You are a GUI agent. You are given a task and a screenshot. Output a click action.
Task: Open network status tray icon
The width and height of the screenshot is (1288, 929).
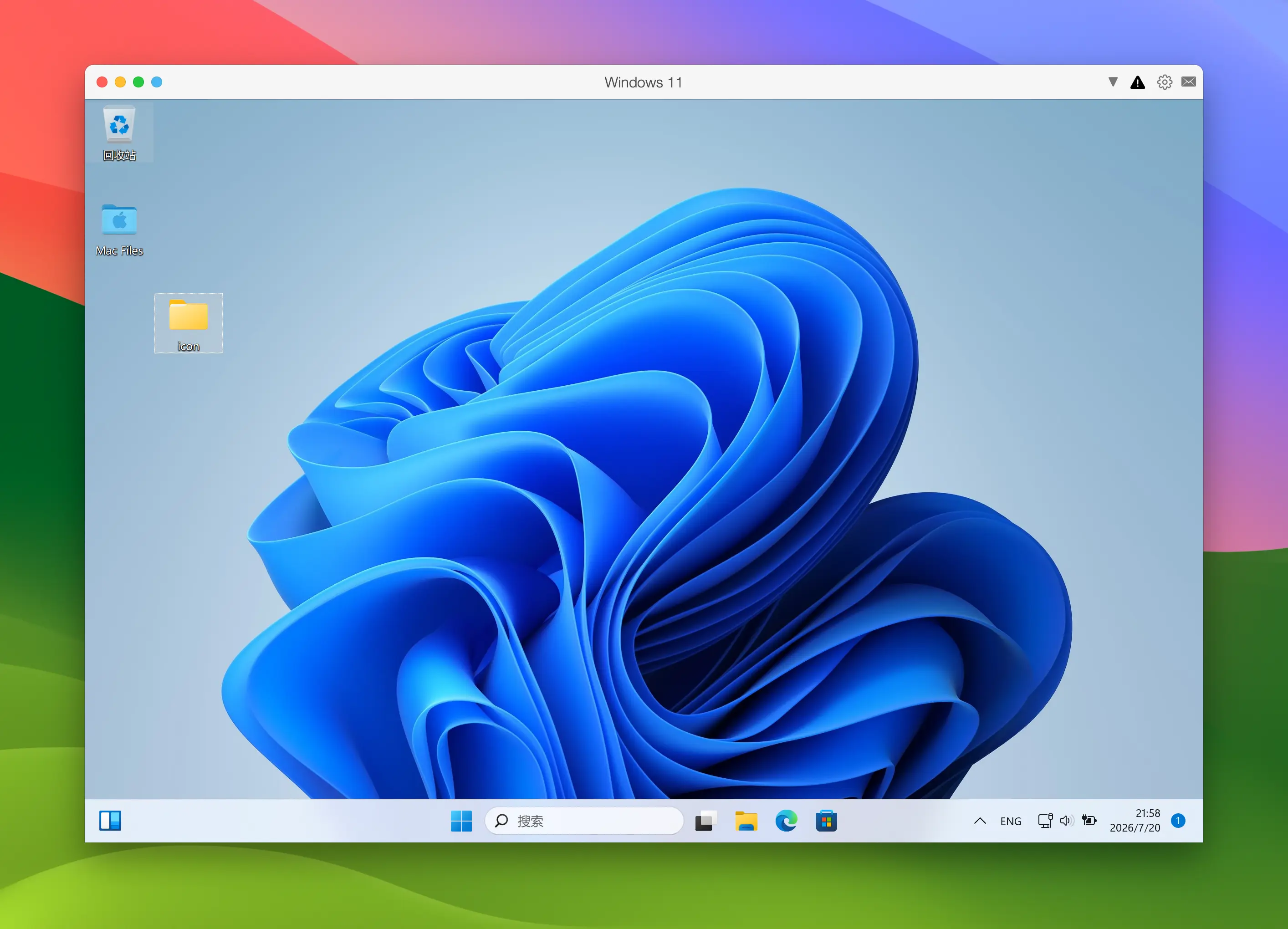(1045, 821)
